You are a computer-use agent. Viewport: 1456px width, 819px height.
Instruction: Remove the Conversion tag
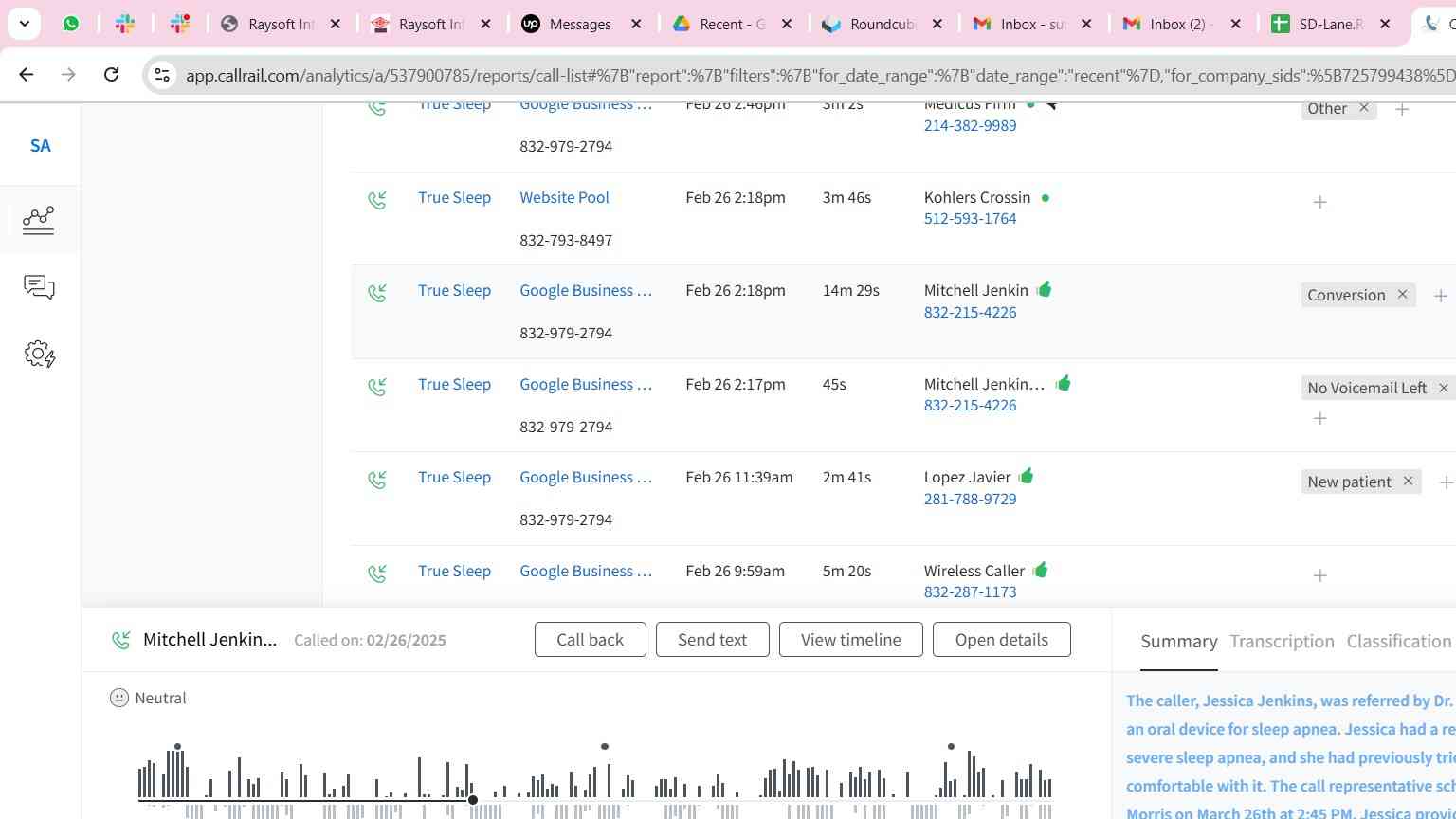pos(1402,294)
